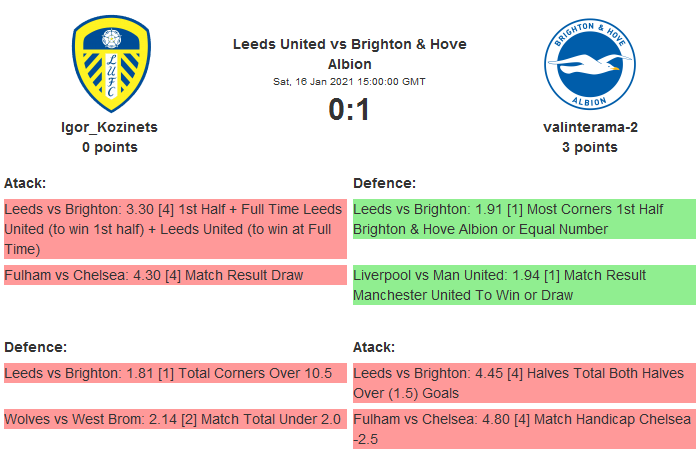
Task: Click the Leeds United vs Brighton match title
Action: pos(349,54)
